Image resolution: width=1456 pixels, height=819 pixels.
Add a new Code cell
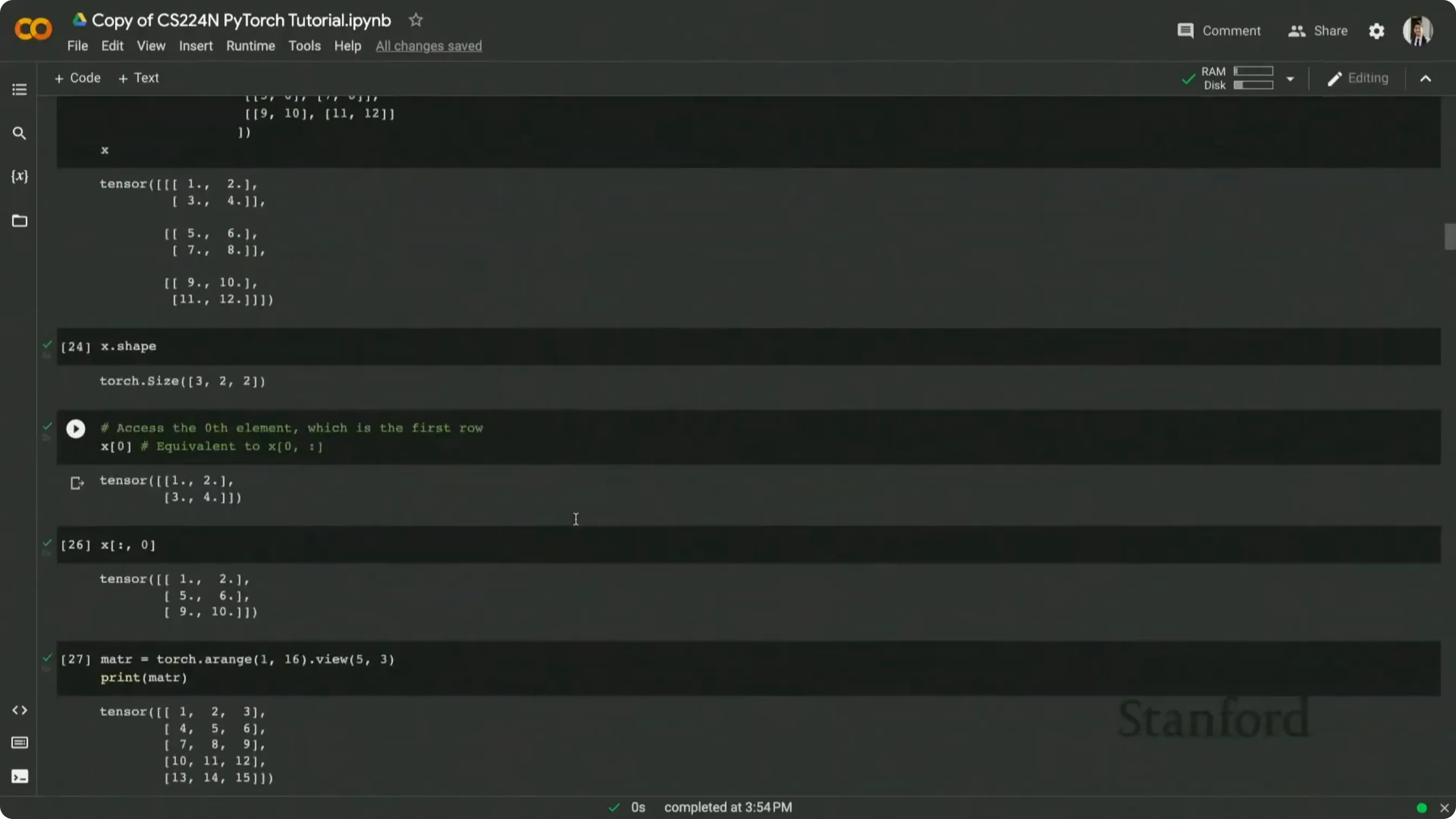tap(77, 78)
